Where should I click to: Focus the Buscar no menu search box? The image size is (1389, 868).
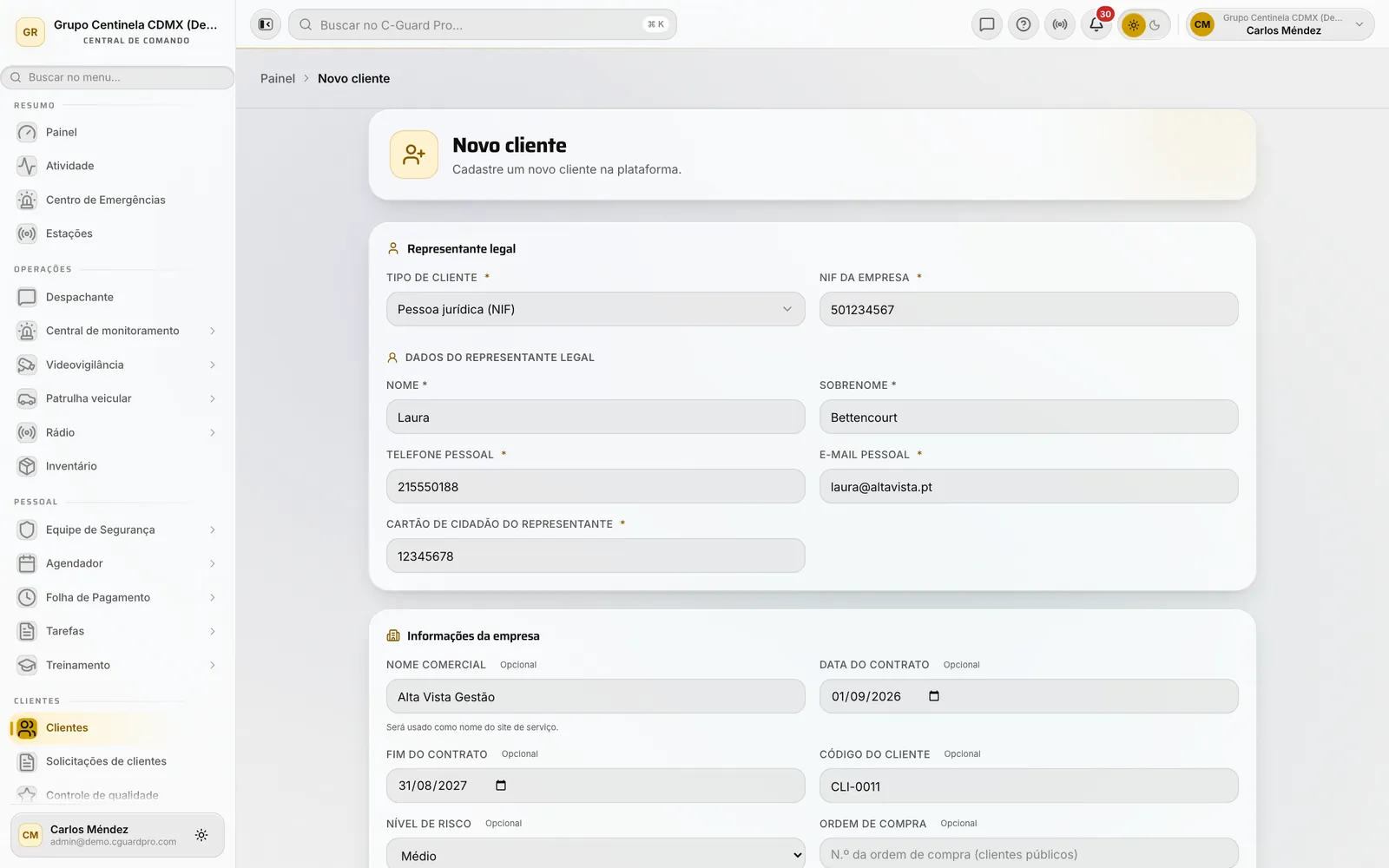click(118, 77)
